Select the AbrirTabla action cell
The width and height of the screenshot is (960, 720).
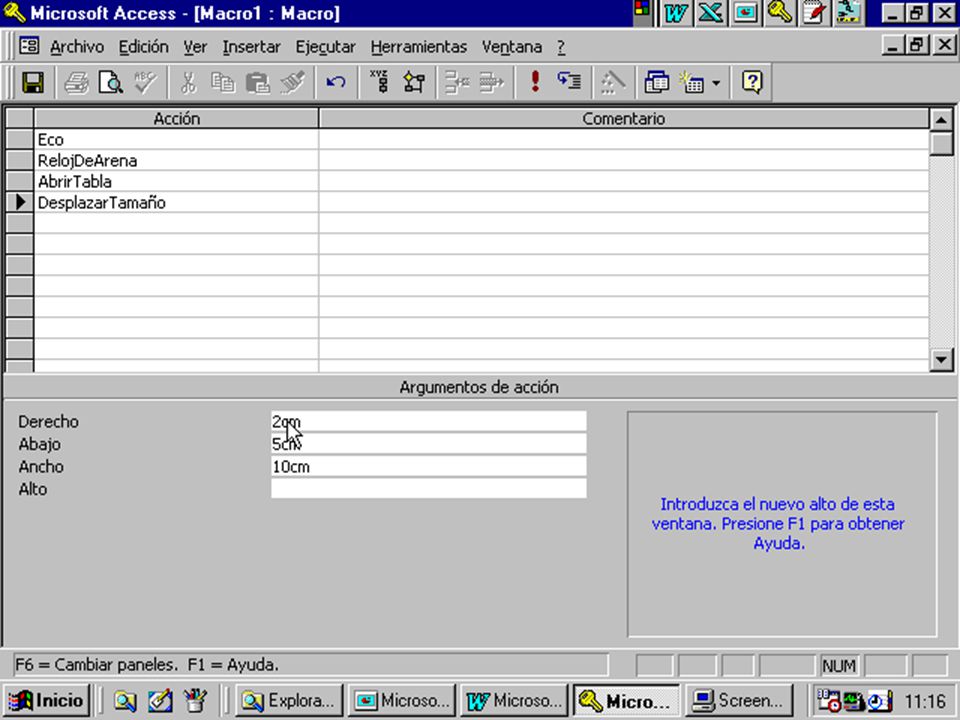tap(176, 181)
